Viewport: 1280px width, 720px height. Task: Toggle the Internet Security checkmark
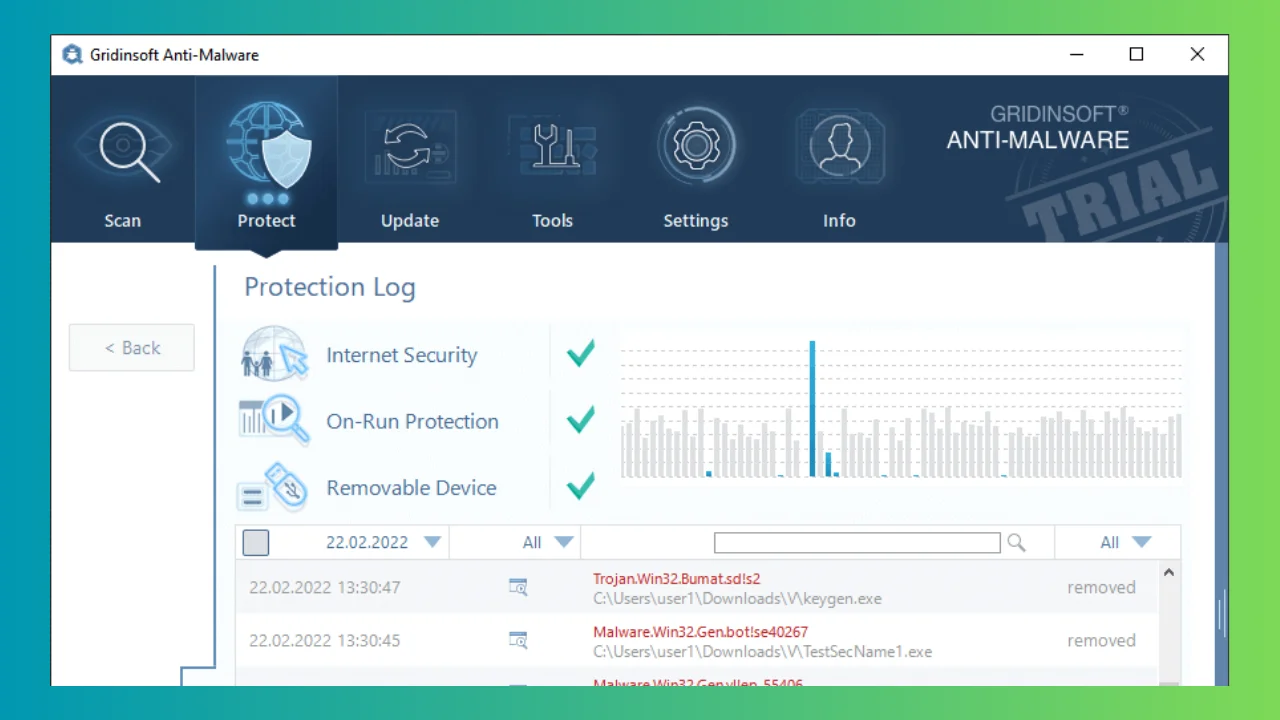(x=581, y=353)
